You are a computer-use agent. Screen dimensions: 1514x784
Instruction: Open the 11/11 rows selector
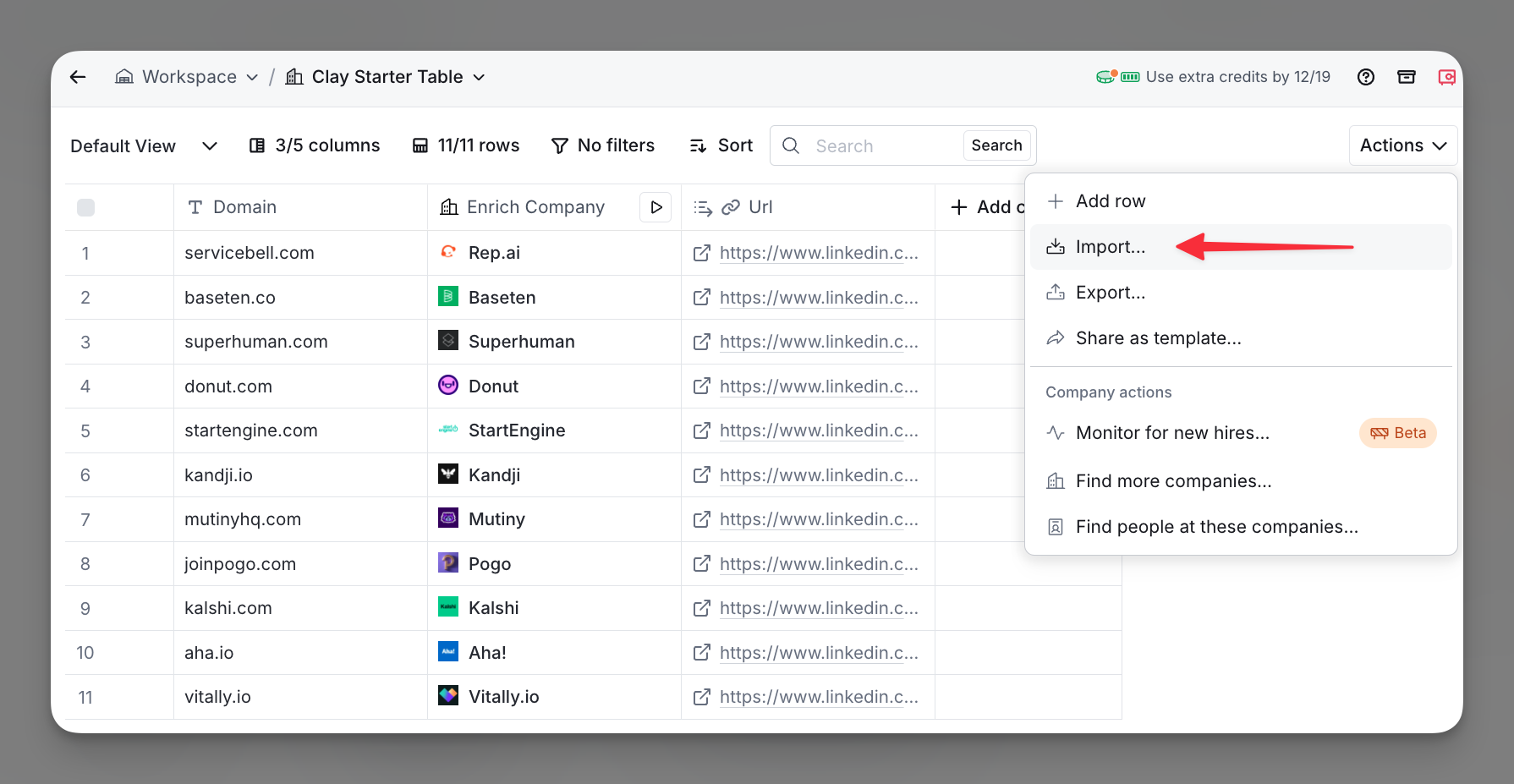click(x=465, y=145)
